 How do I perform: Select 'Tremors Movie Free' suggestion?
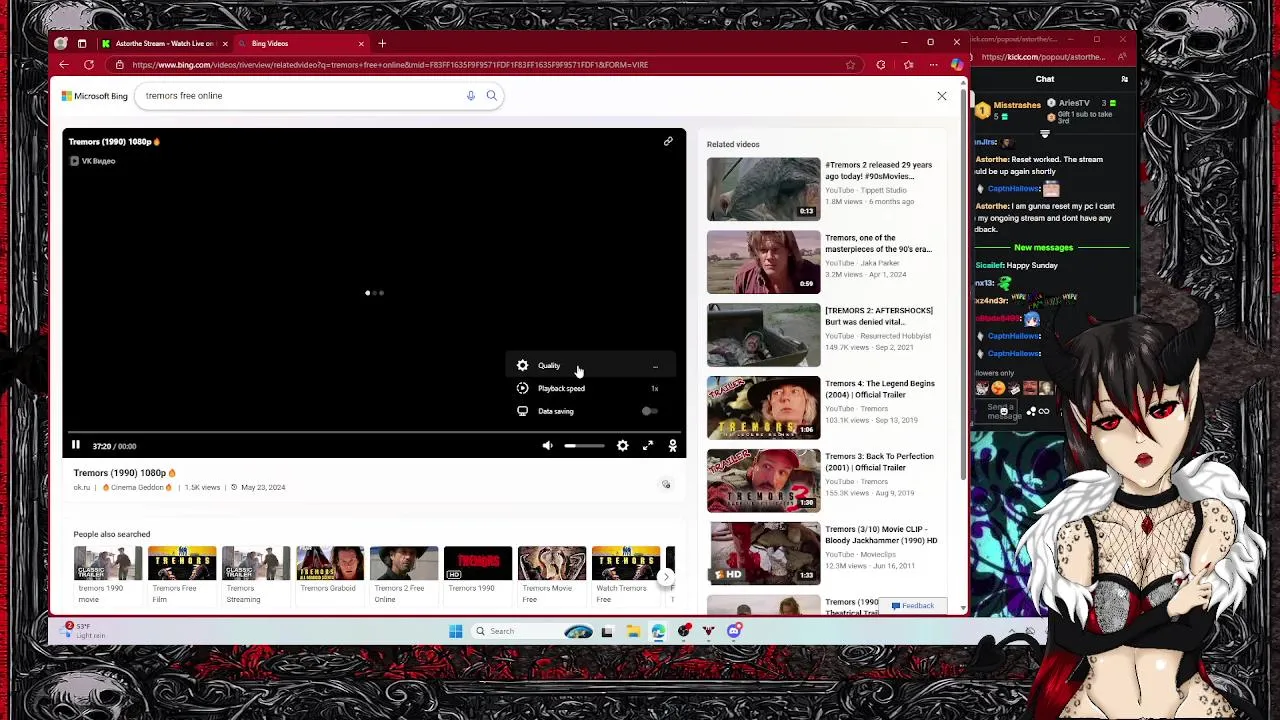click(x=551, y=575)
